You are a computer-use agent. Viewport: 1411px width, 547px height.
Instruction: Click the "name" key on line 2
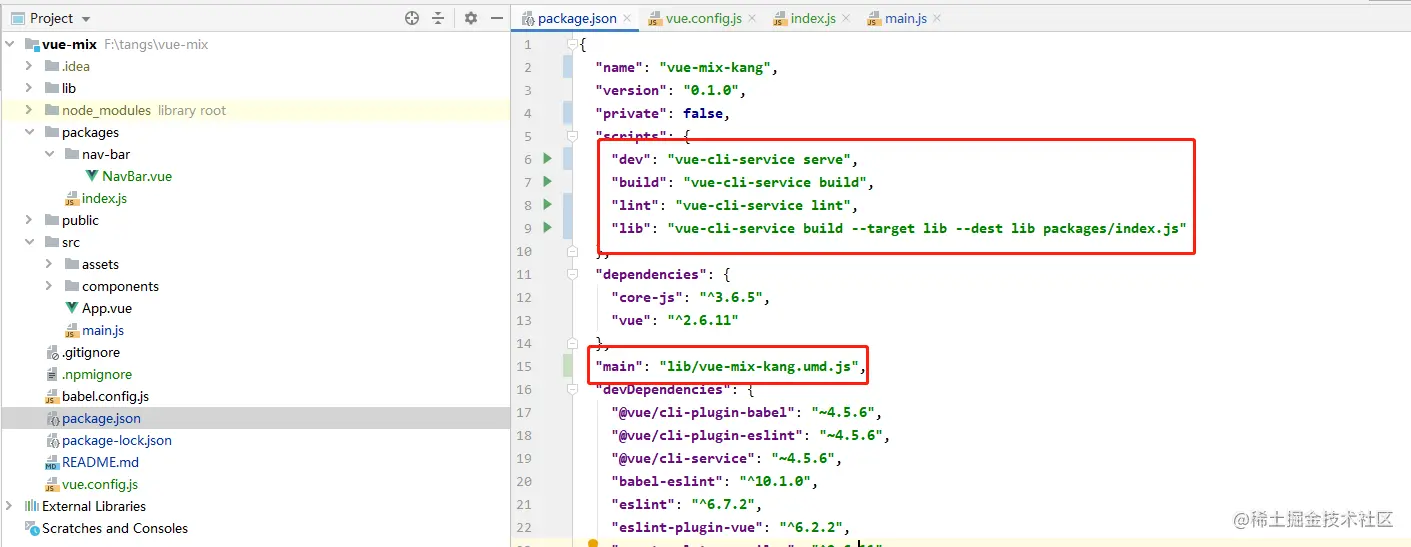click(619, 67)
